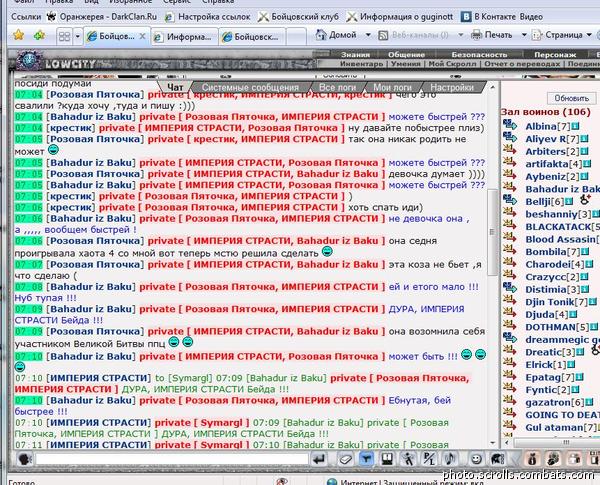Open the Персонаж game menu
The image size is (600, 485).
(x=555, y=54)
